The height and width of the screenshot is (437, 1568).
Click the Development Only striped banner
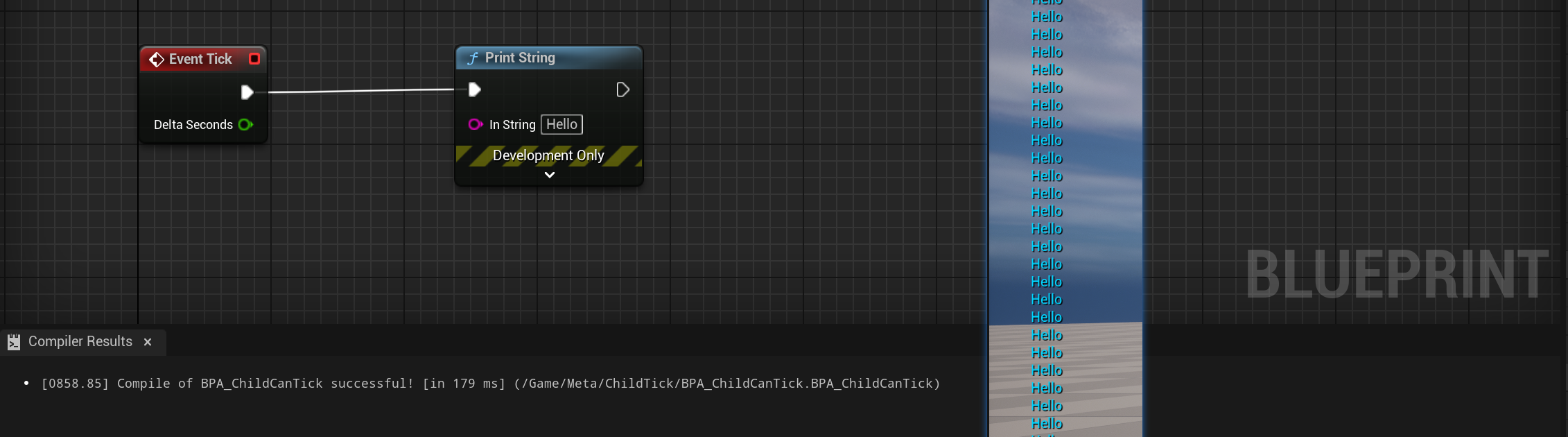pyautogui.click(x=548, y=155)
